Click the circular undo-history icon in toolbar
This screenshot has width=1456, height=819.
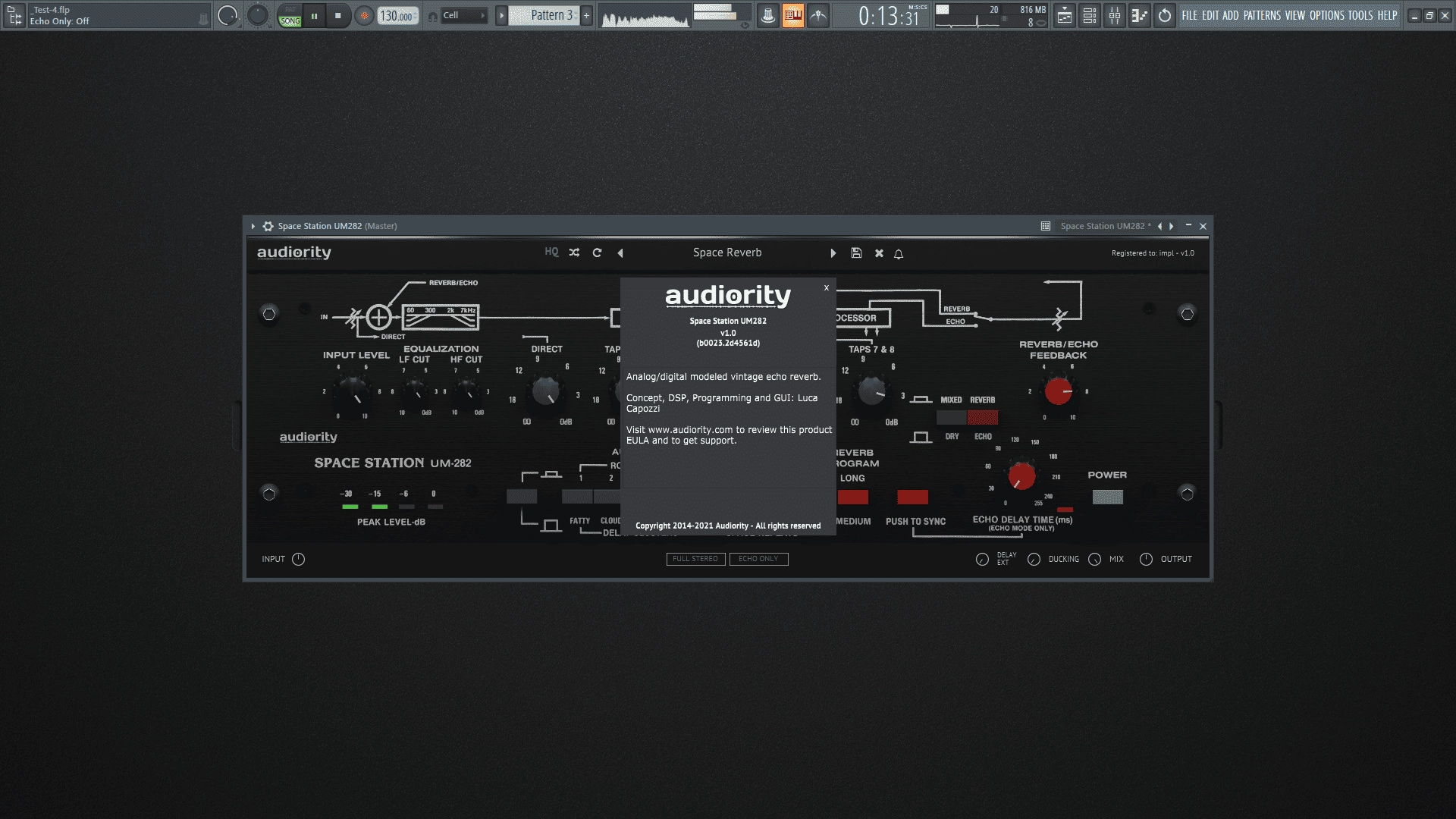point(1165,15)
